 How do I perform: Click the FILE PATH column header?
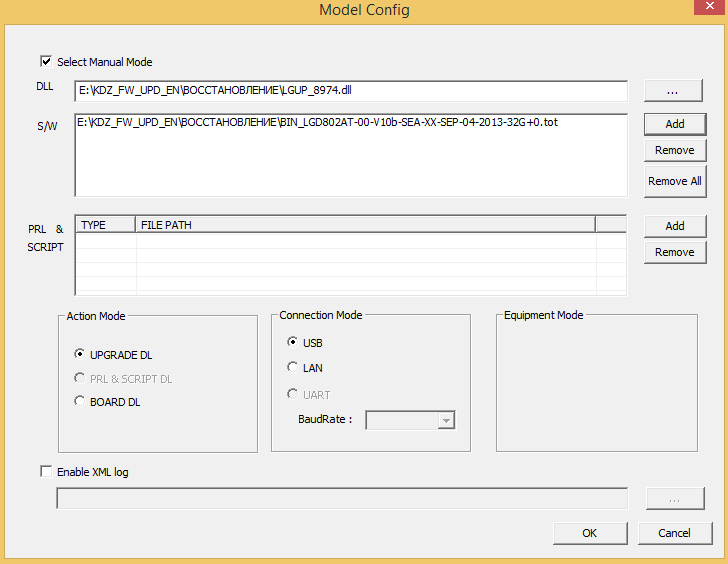(x=365, y=225)
